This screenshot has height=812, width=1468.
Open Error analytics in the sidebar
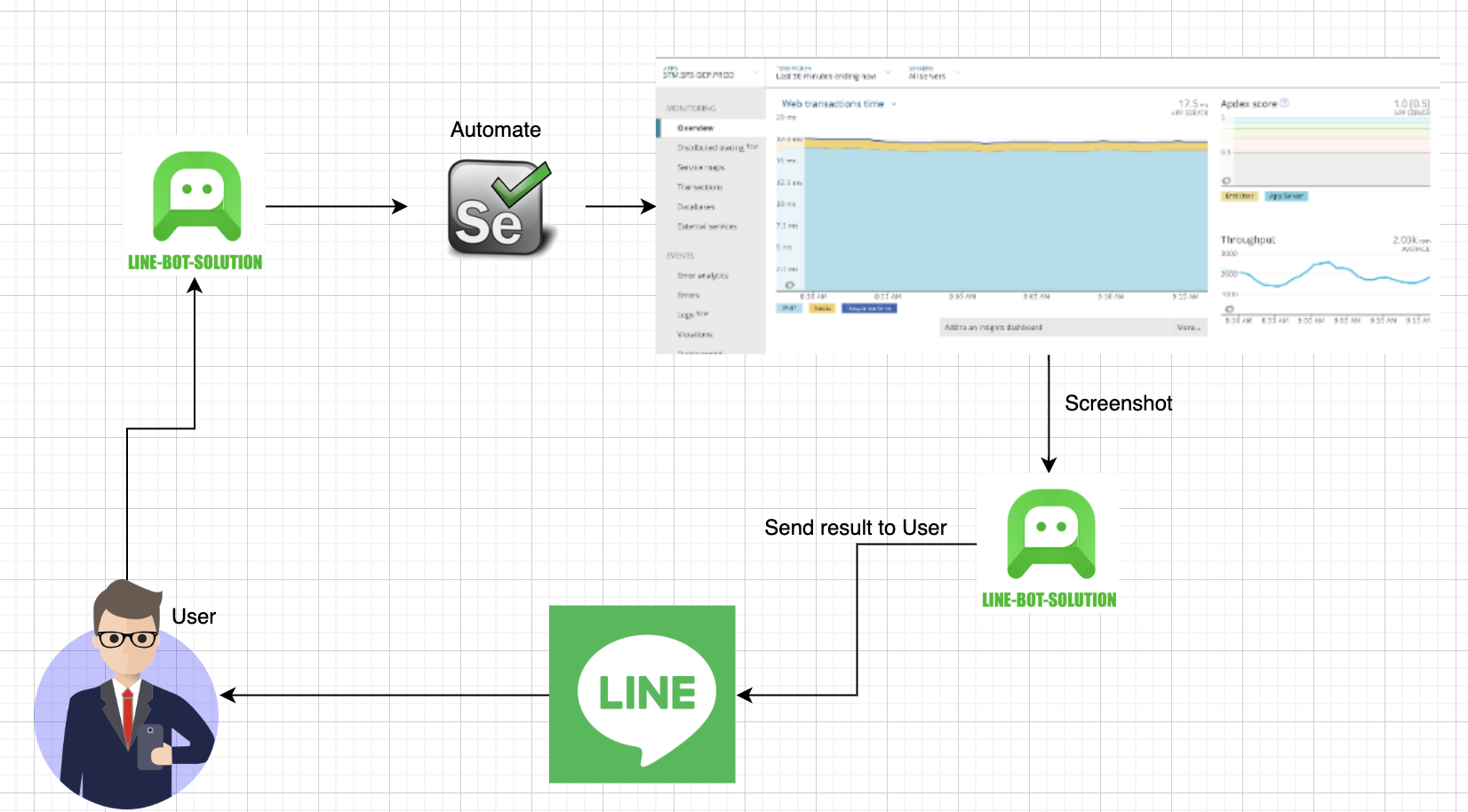[702, 276]
